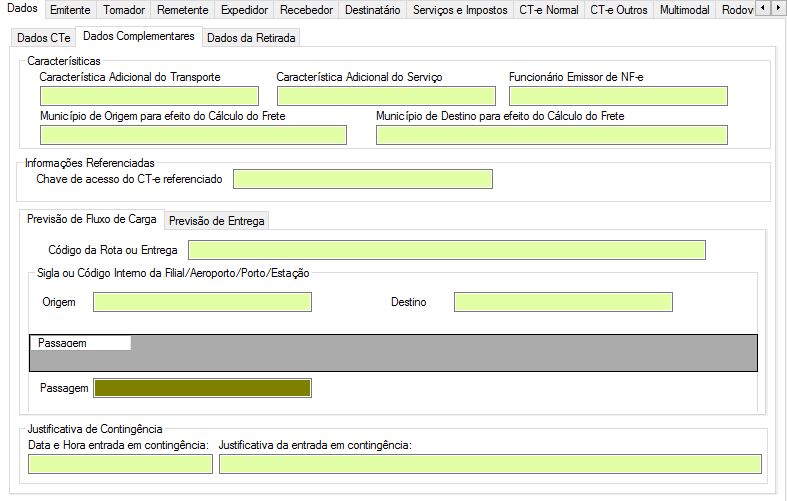
Task: Go to the Expedidor tab
Action: (244, 10)
